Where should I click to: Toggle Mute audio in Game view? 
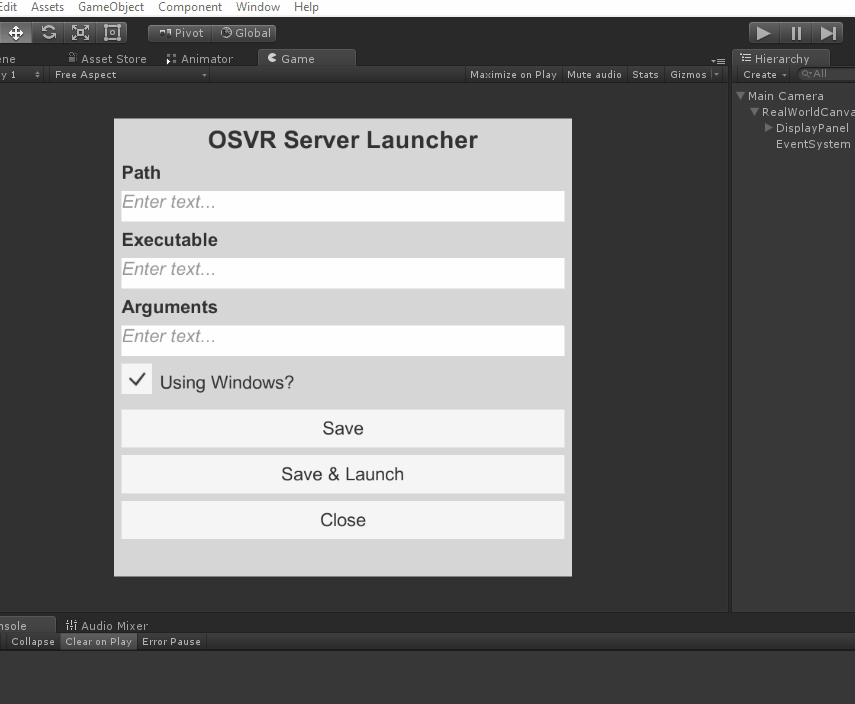(x=594, y=75)
